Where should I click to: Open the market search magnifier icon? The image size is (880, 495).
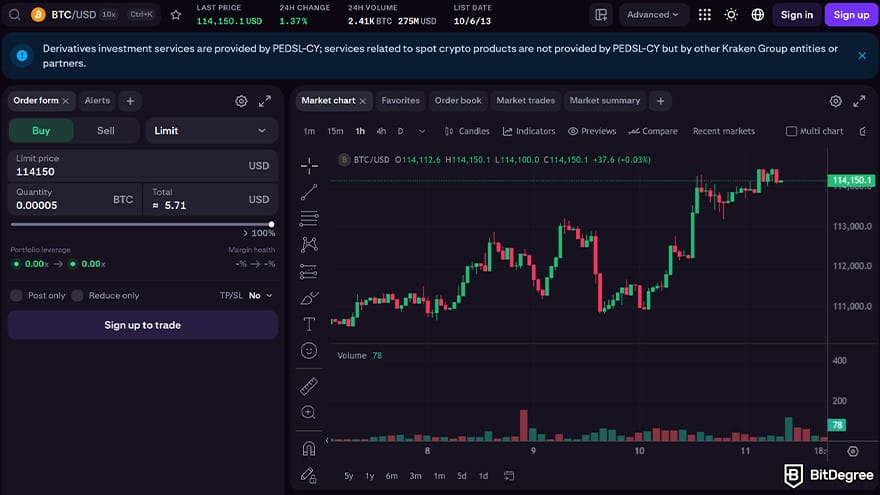coord(15,15)
